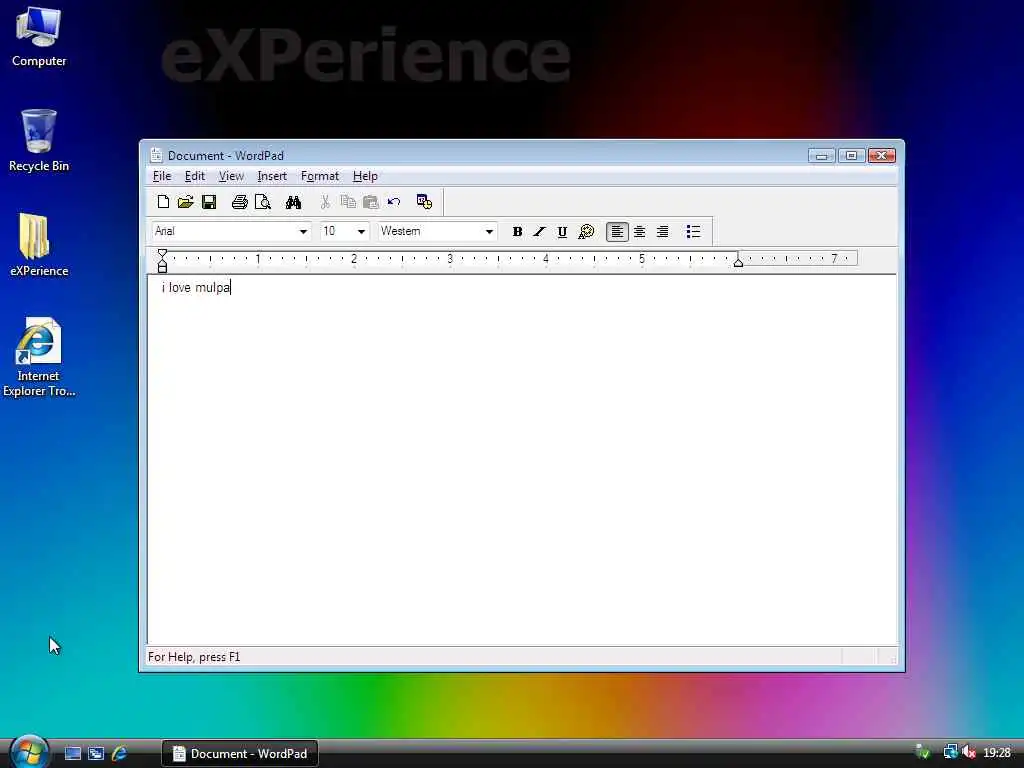Select the Internet Explorer Tro... shortcut
This screenshot has height=768, width=1024.
39,357
